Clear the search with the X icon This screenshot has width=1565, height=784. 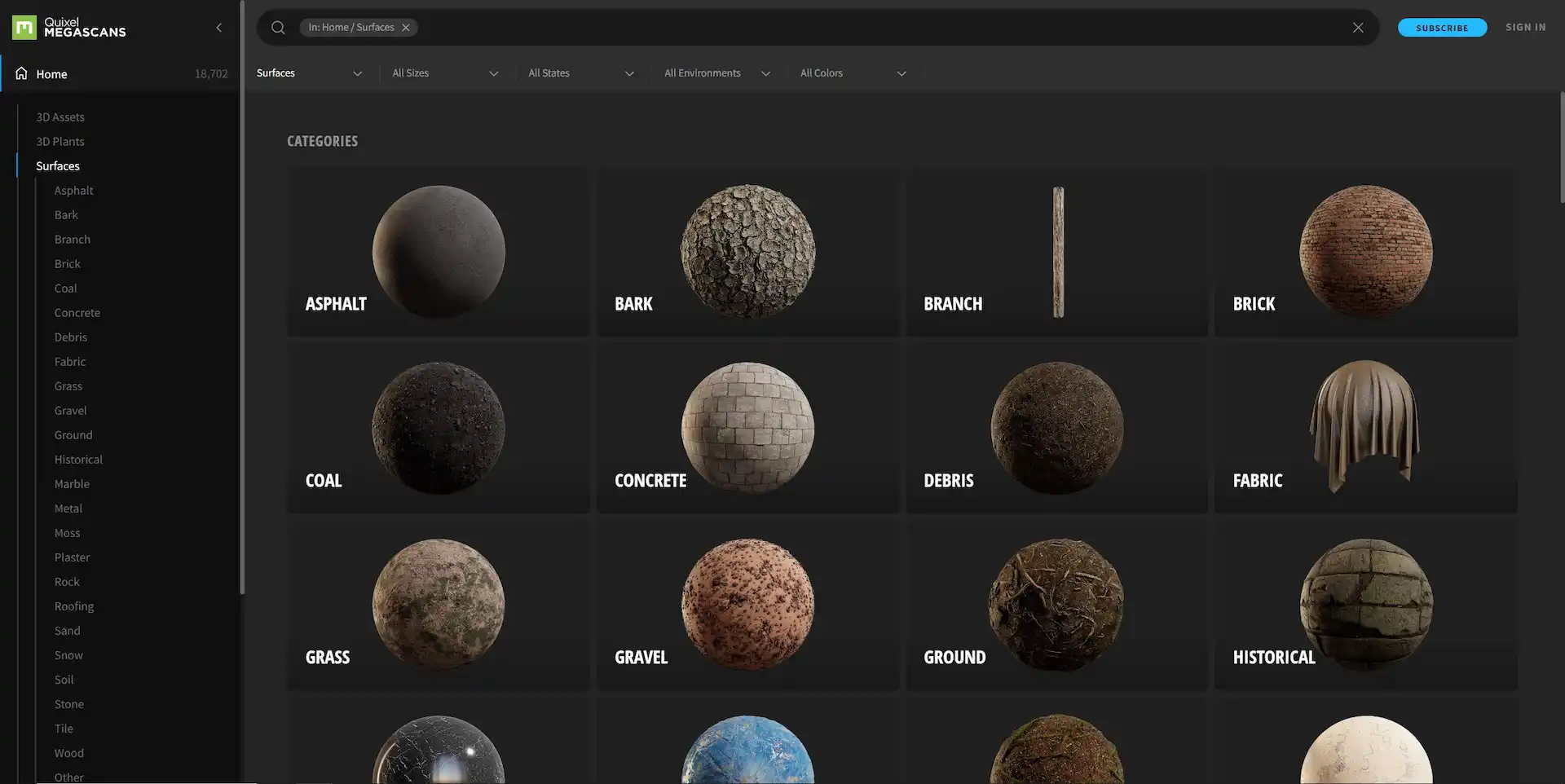(x=1358, y=27)
